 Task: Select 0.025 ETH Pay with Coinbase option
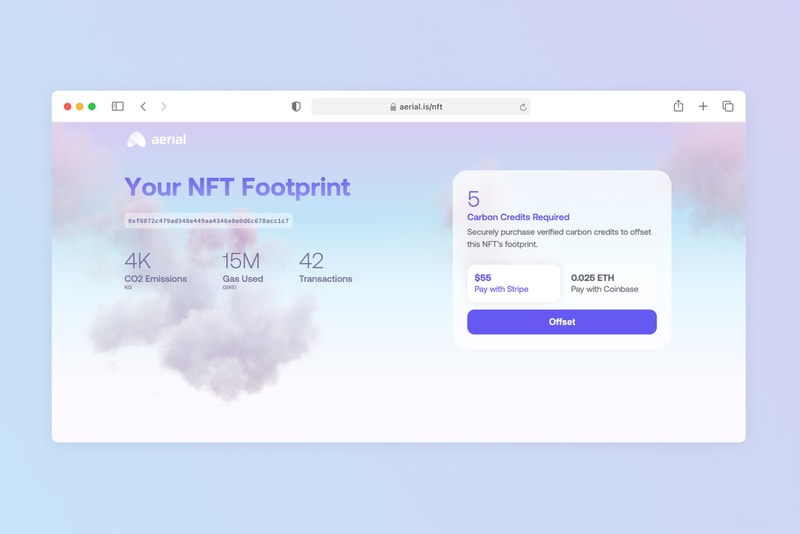point(609,283)
